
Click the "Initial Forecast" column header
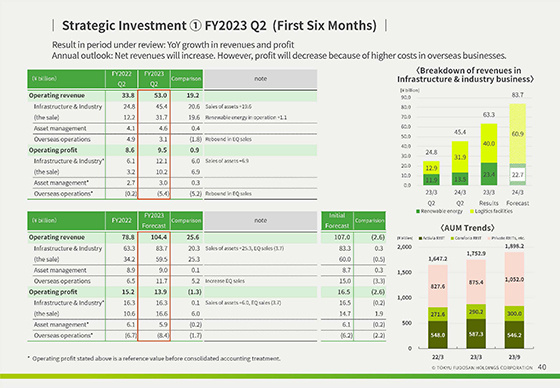(x=337, y=220)
